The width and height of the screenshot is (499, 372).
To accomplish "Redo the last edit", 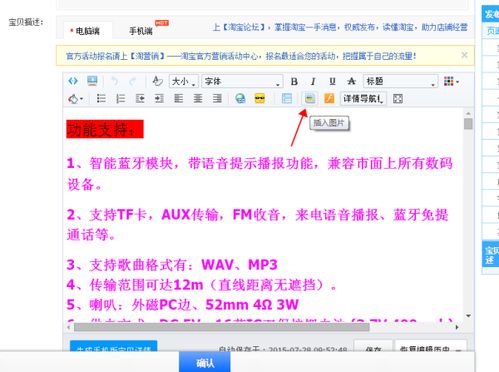I will [x=133, y=81].
